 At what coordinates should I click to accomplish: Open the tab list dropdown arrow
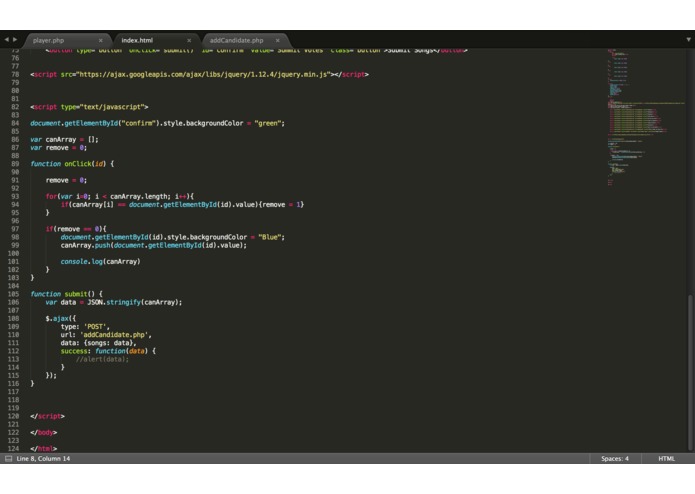pyautogui.click(x=688, y=39)
